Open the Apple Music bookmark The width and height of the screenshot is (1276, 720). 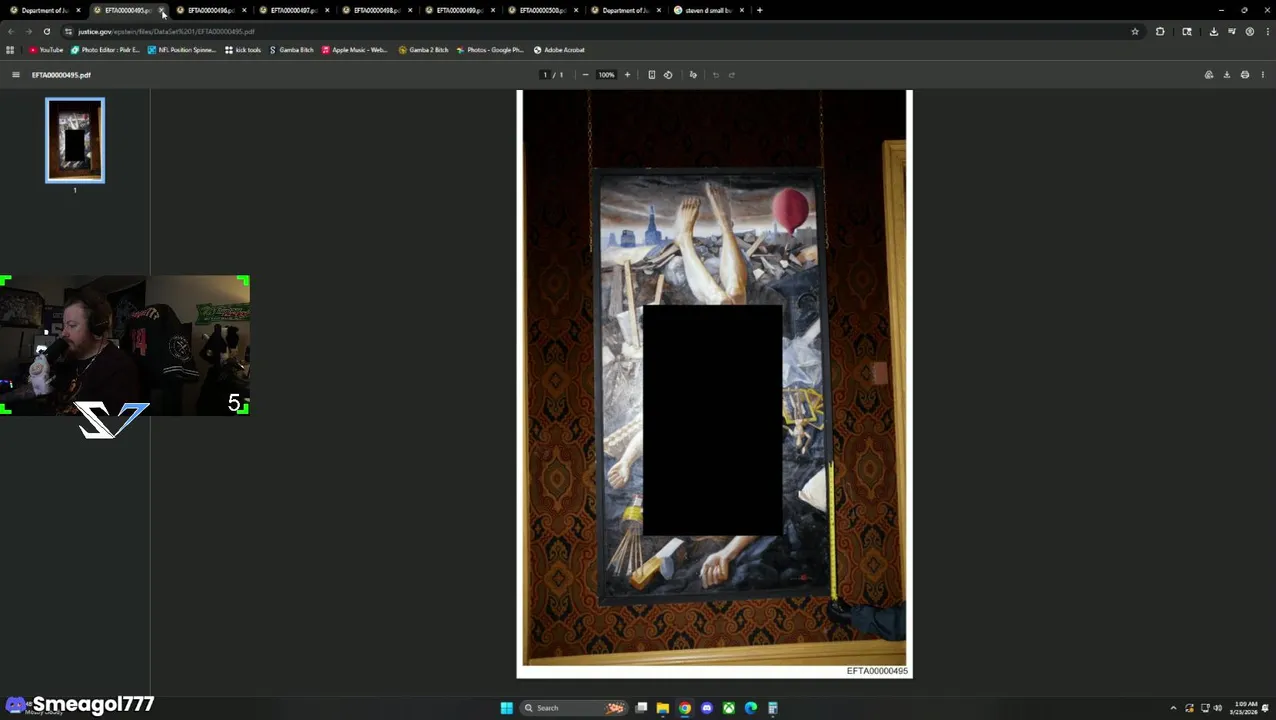pos(355,50)
